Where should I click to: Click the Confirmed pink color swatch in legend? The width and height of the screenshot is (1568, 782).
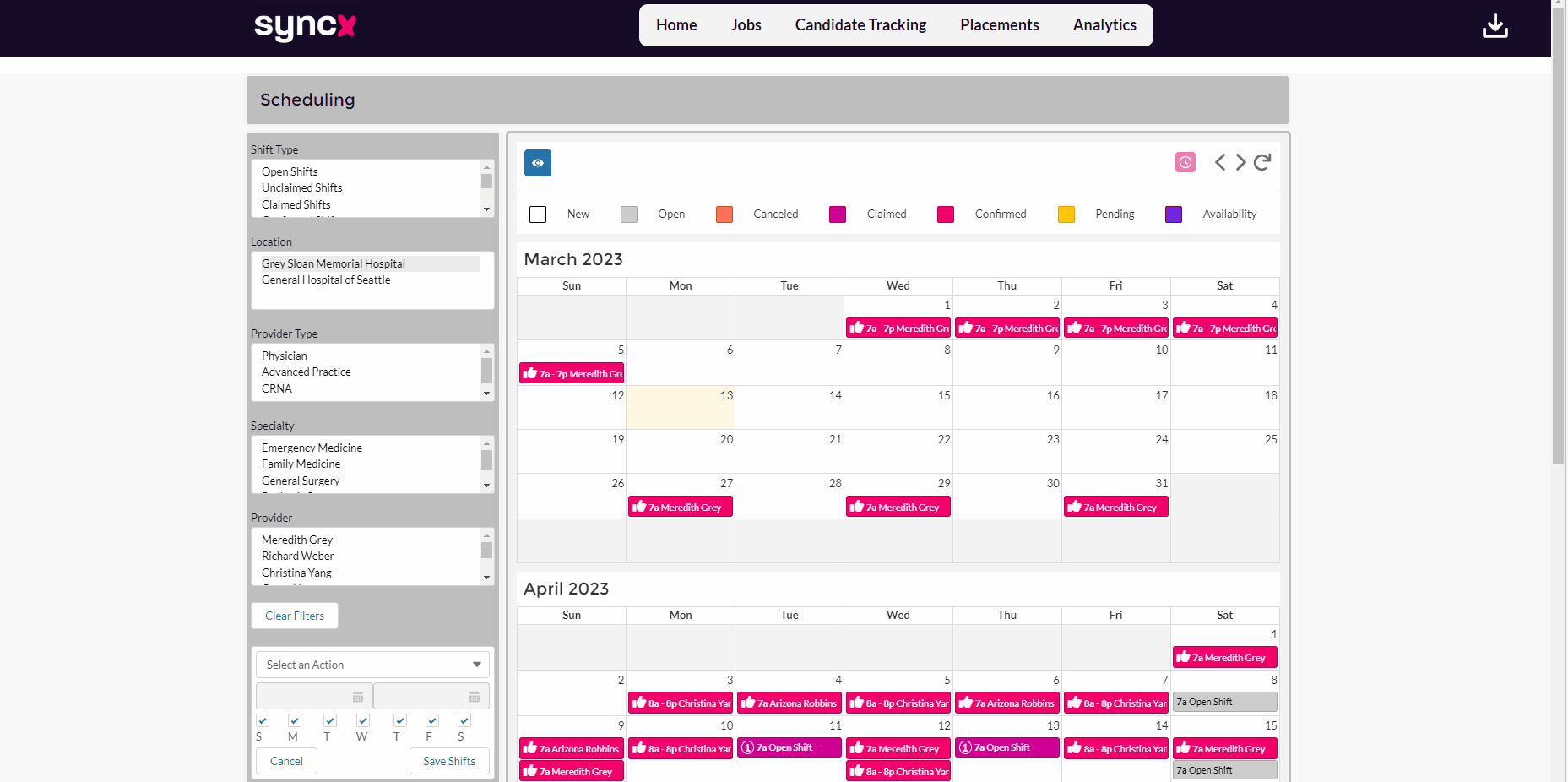(x=945, y=214)
